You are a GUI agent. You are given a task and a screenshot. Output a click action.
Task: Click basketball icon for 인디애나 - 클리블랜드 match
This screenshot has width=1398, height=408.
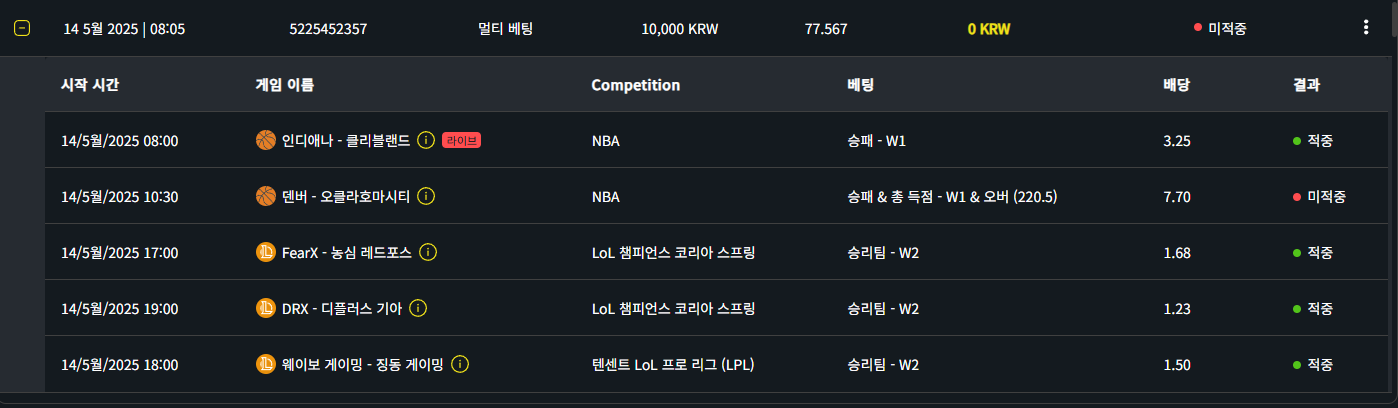(266, 141)
